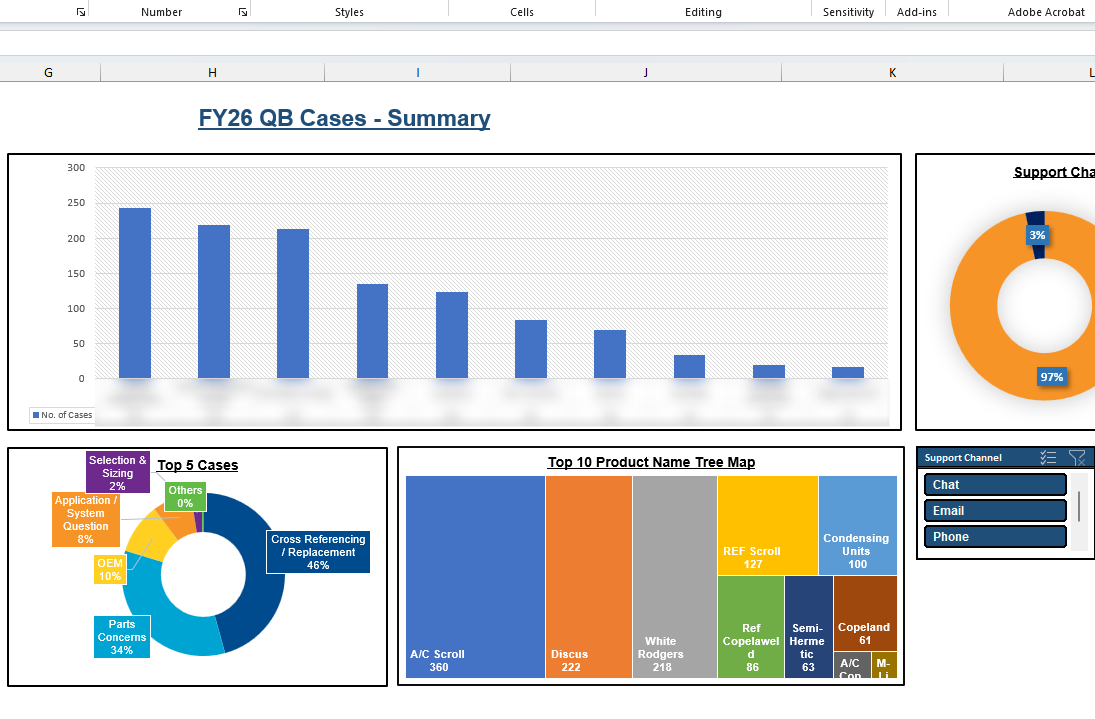1095x719 pixels.
Task: Clear filter in Support Channel slicer
Action: tap(1077, 457)
